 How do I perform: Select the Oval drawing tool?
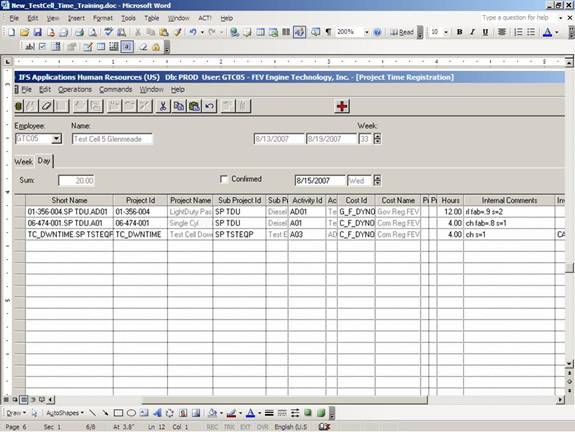pyautogui.click(x=131, y=413)
